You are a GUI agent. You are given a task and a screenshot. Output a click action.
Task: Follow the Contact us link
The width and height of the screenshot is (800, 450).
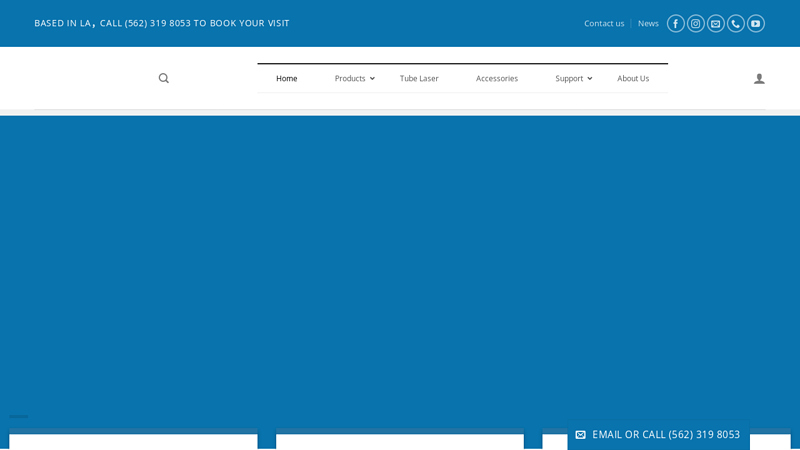604,23
